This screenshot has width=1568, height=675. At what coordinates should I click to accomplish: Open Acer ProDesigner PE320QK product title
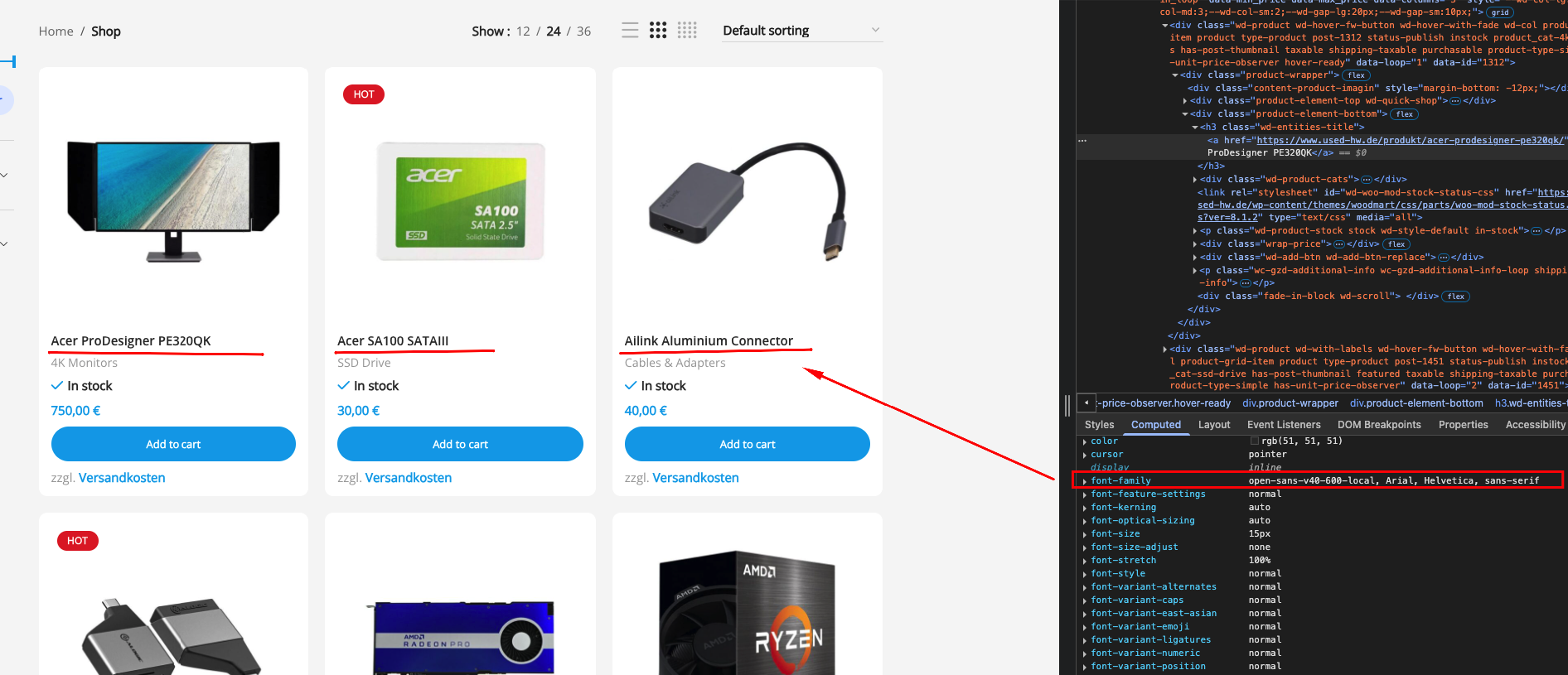(131, 340)
